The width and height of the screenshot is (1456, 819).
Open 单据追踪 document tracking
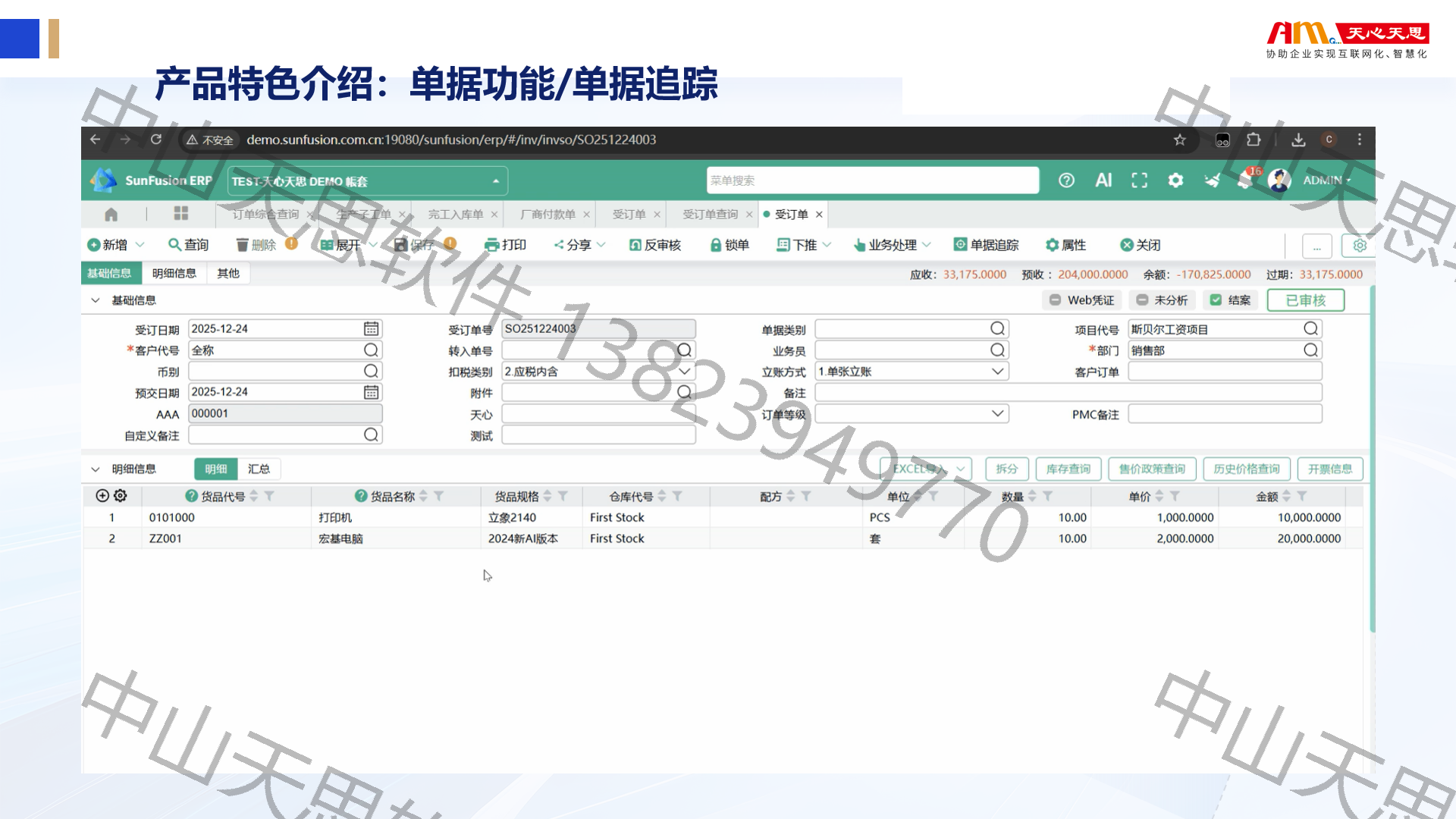[x=987, y=245]
